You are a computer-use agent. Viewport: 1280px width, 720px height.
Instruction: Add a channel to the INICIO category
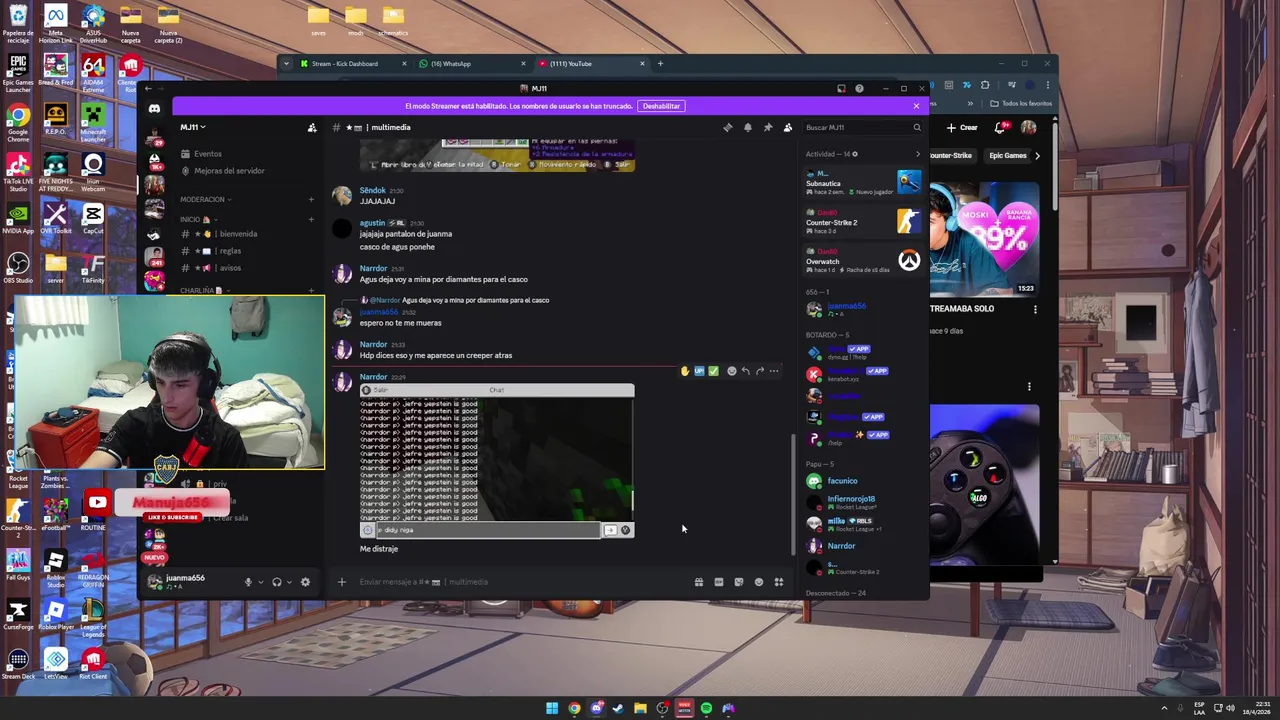click(x=311, y=220)
